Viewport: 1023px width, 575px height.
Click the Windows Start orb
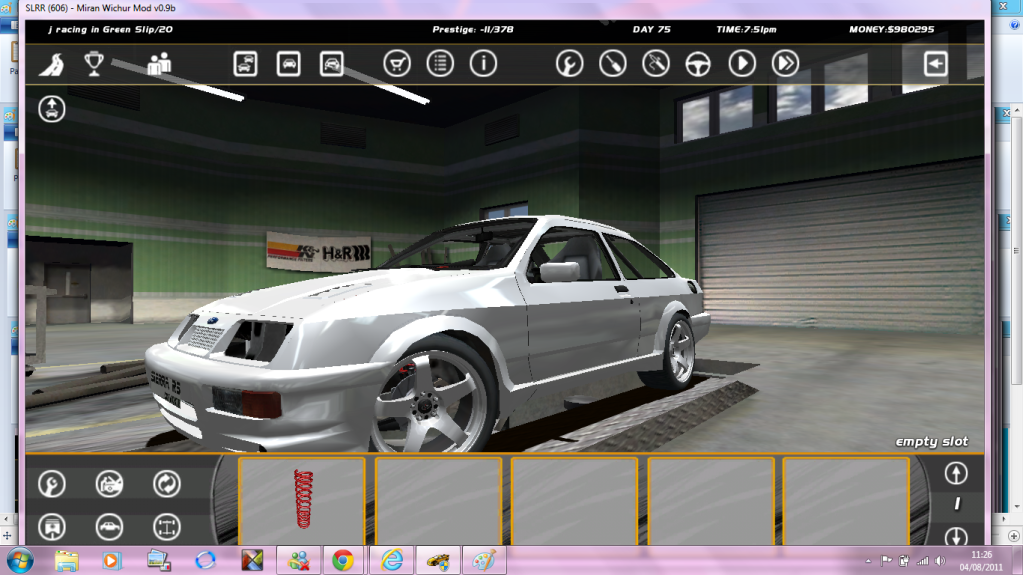coord(20,561)
